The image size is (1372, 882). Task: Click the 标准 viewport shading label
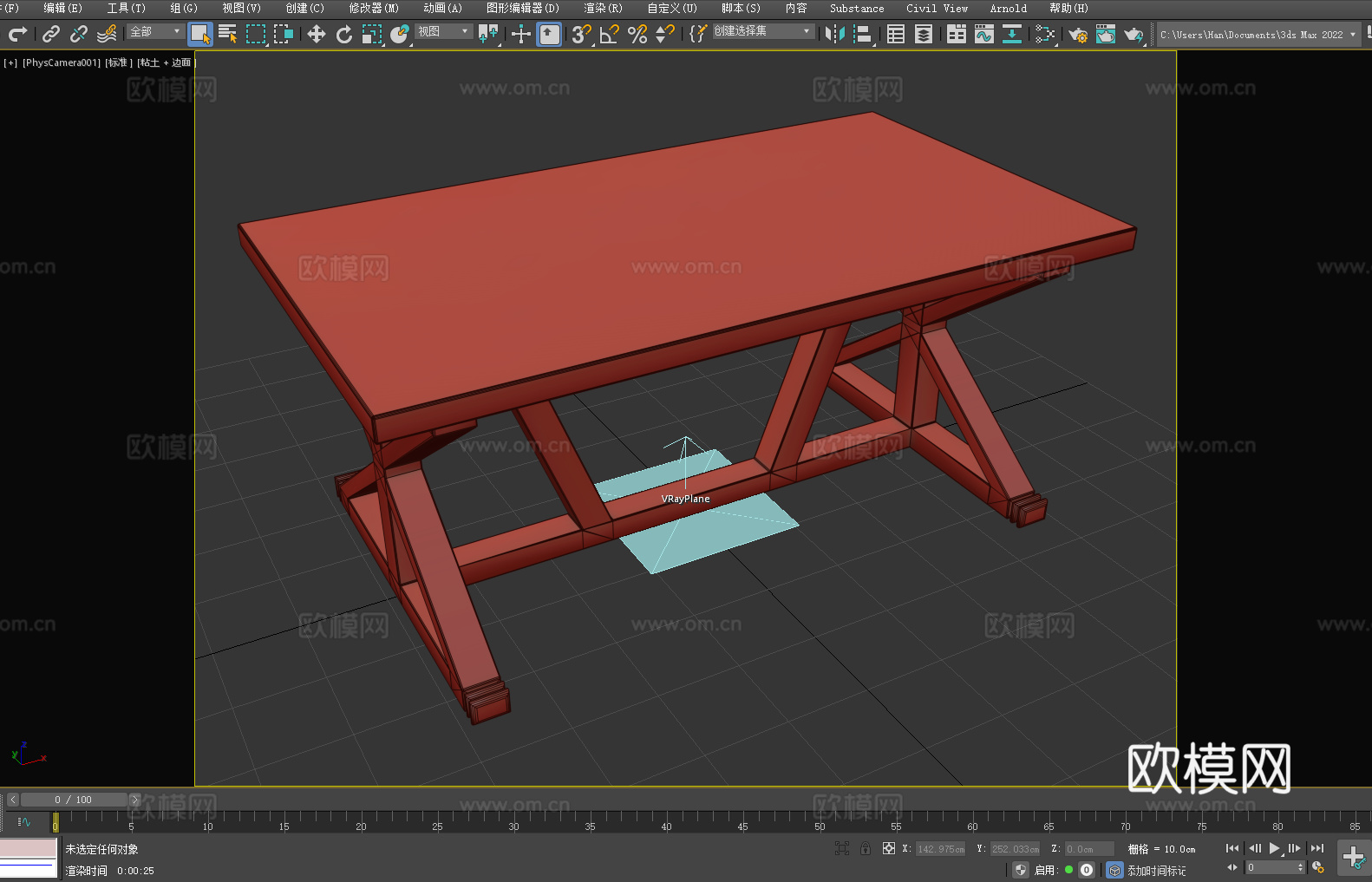point(119,62)
